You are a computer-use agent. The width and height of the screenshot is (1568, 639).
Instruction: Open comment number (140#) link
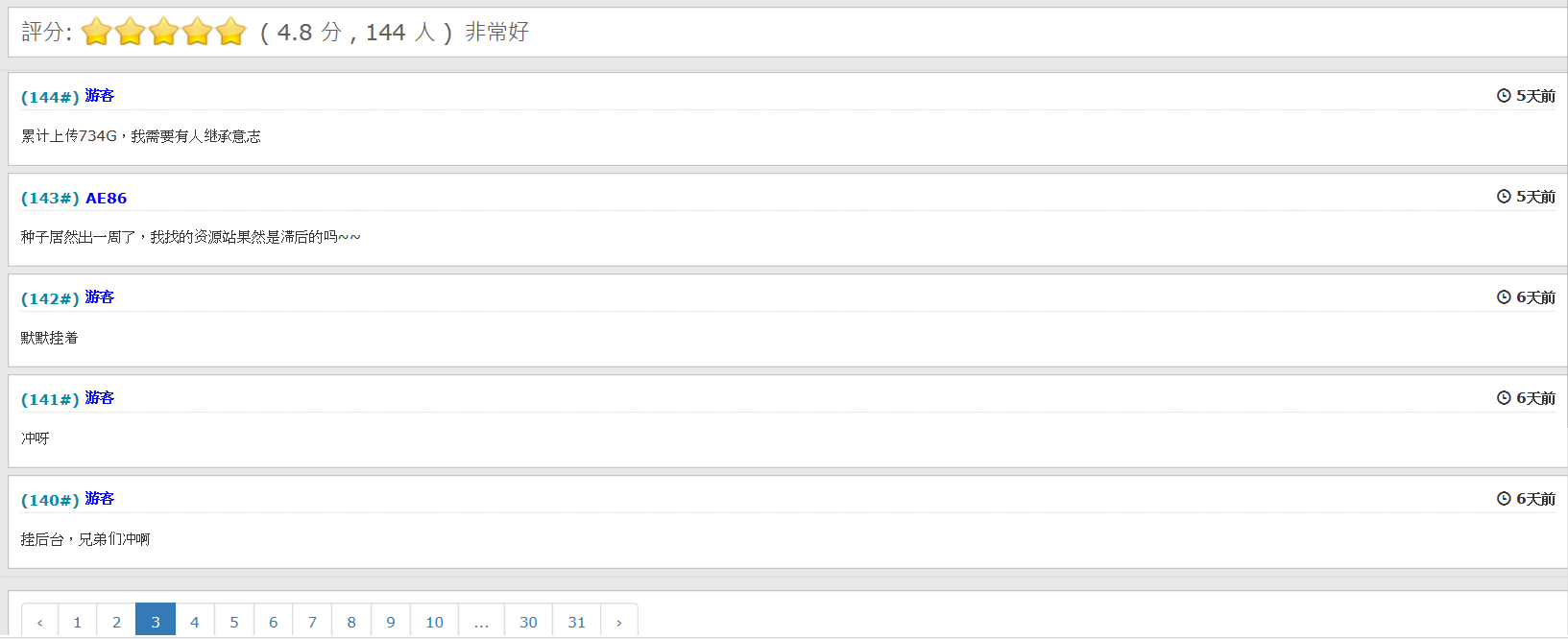coord(50,501)
